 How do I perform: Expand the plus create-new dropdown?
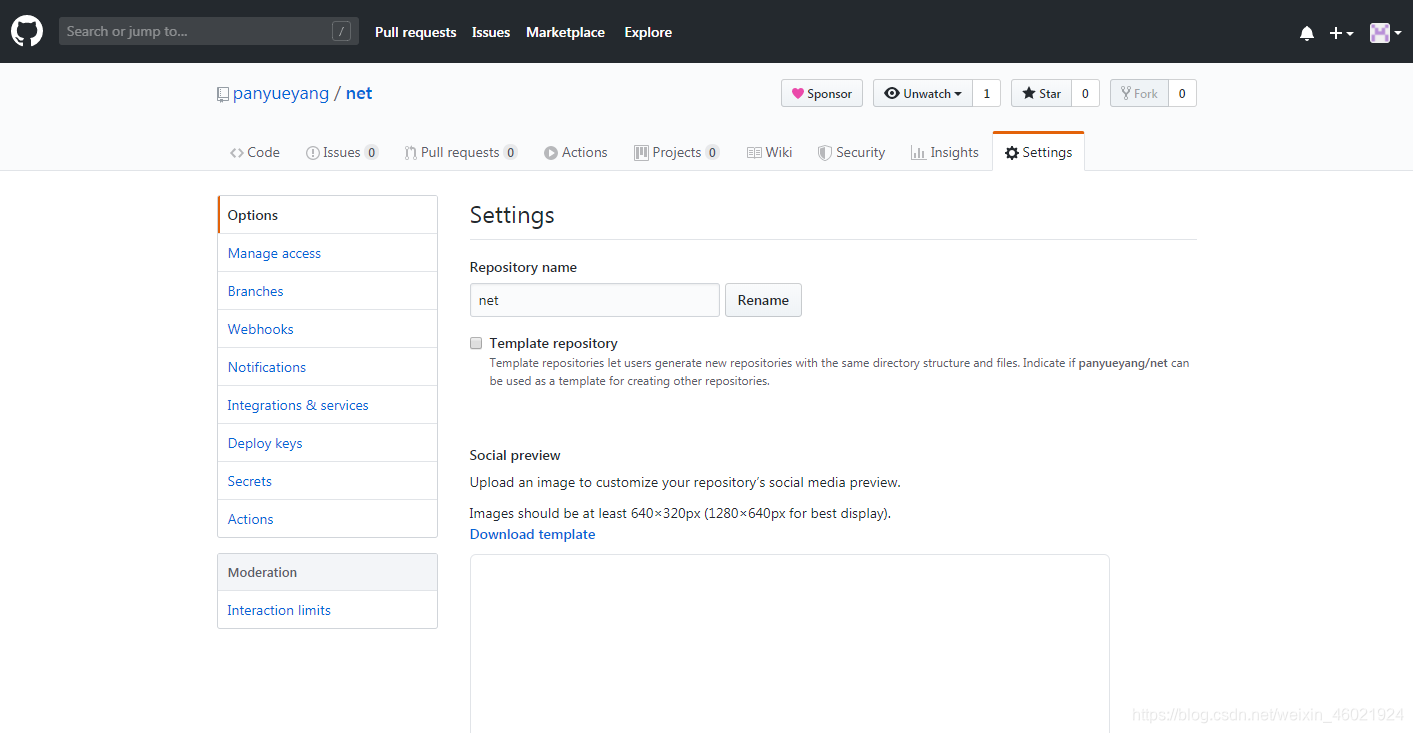[1341, 33]
